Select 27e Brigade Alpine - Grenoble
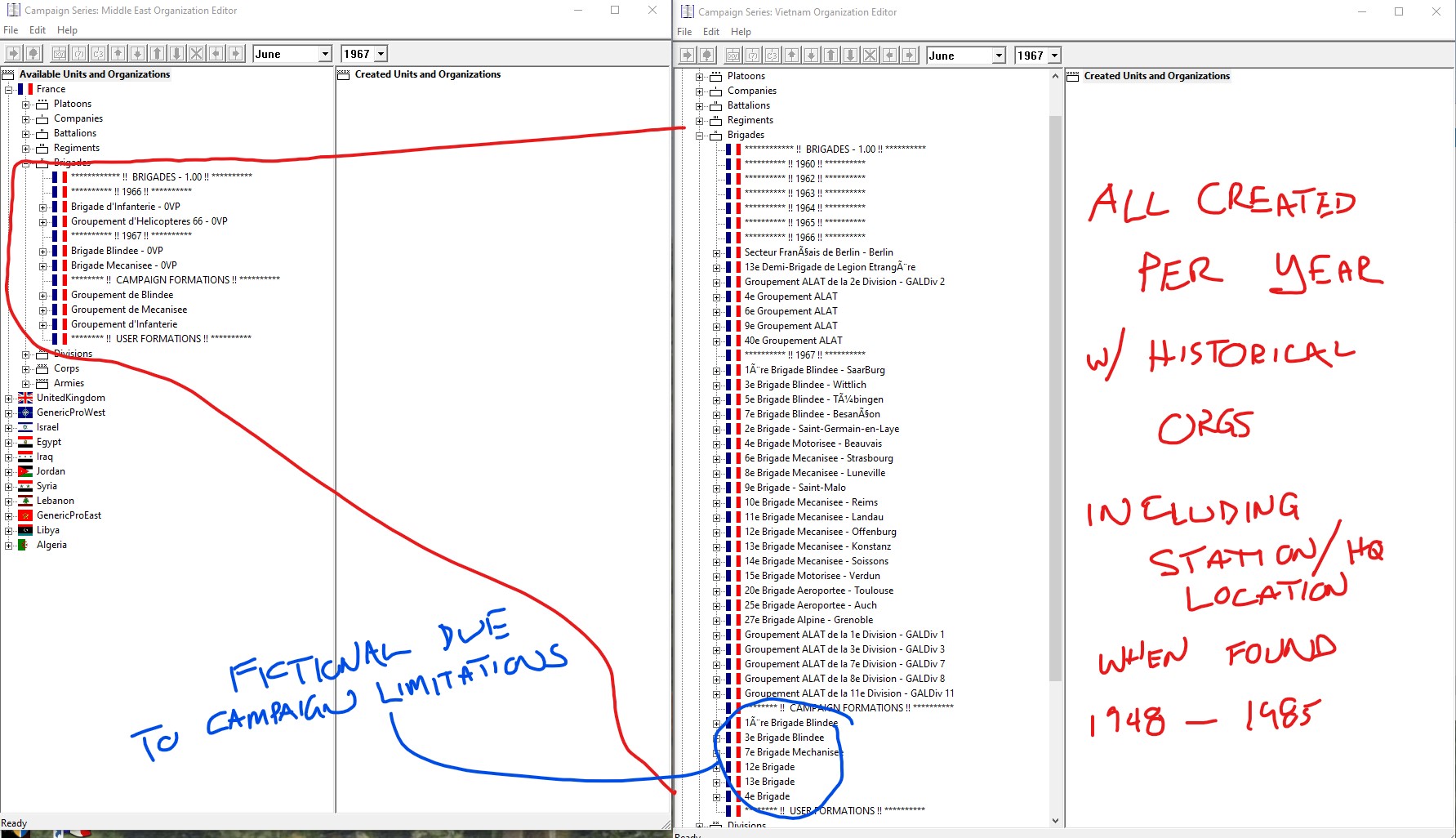This screenshot has height=838, width=1456. pyautogui.click(x=809, y=620)
